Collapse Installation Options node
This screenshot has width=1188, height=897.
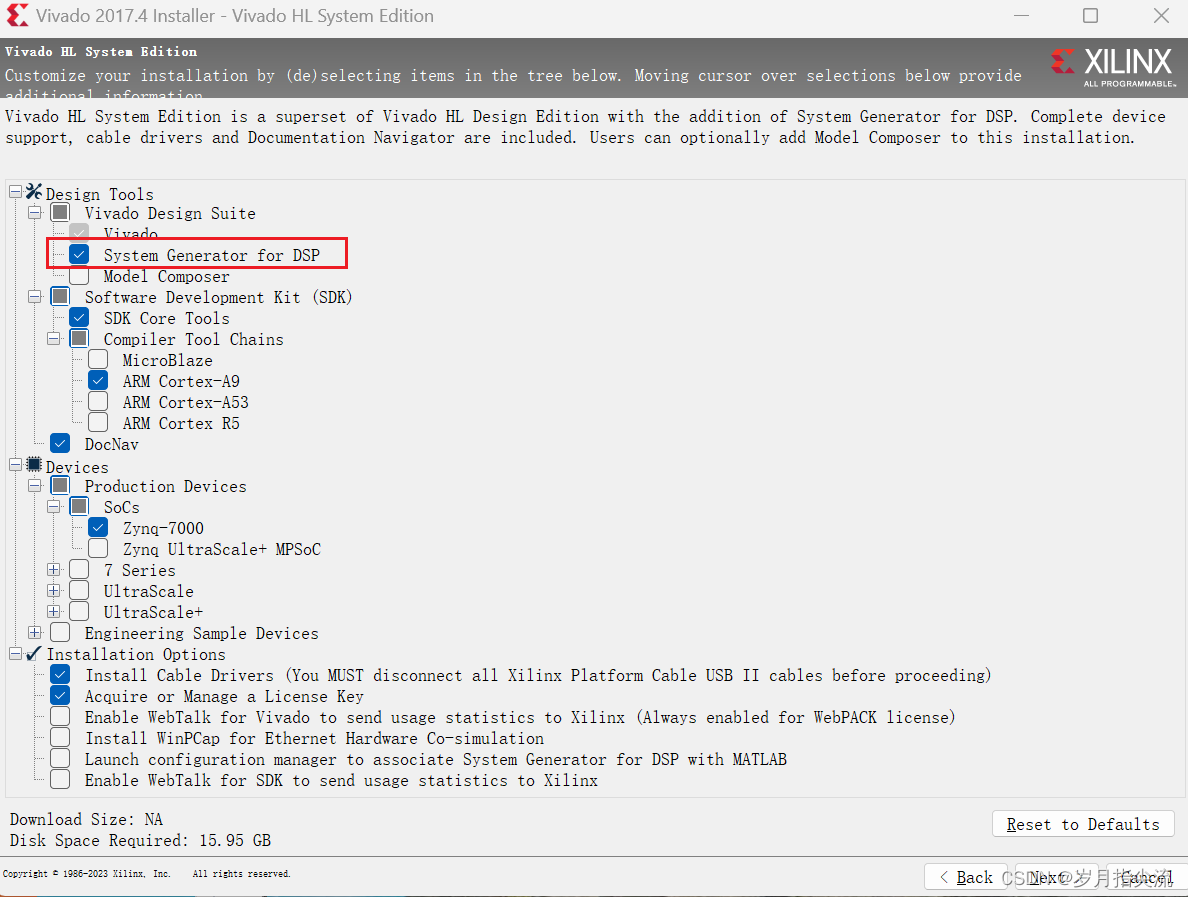15,653
